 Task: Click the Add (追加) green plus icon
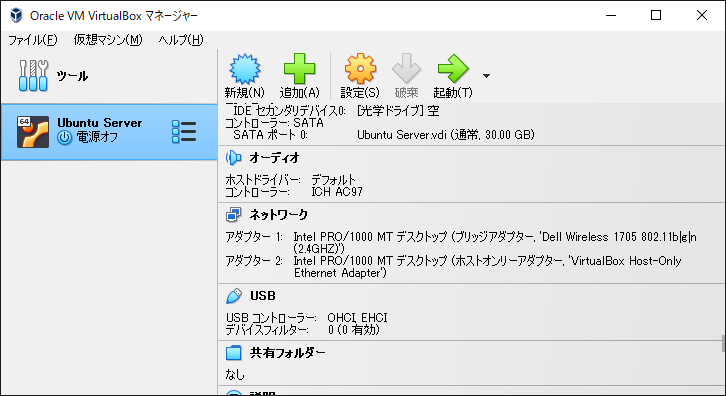(299, 69)
